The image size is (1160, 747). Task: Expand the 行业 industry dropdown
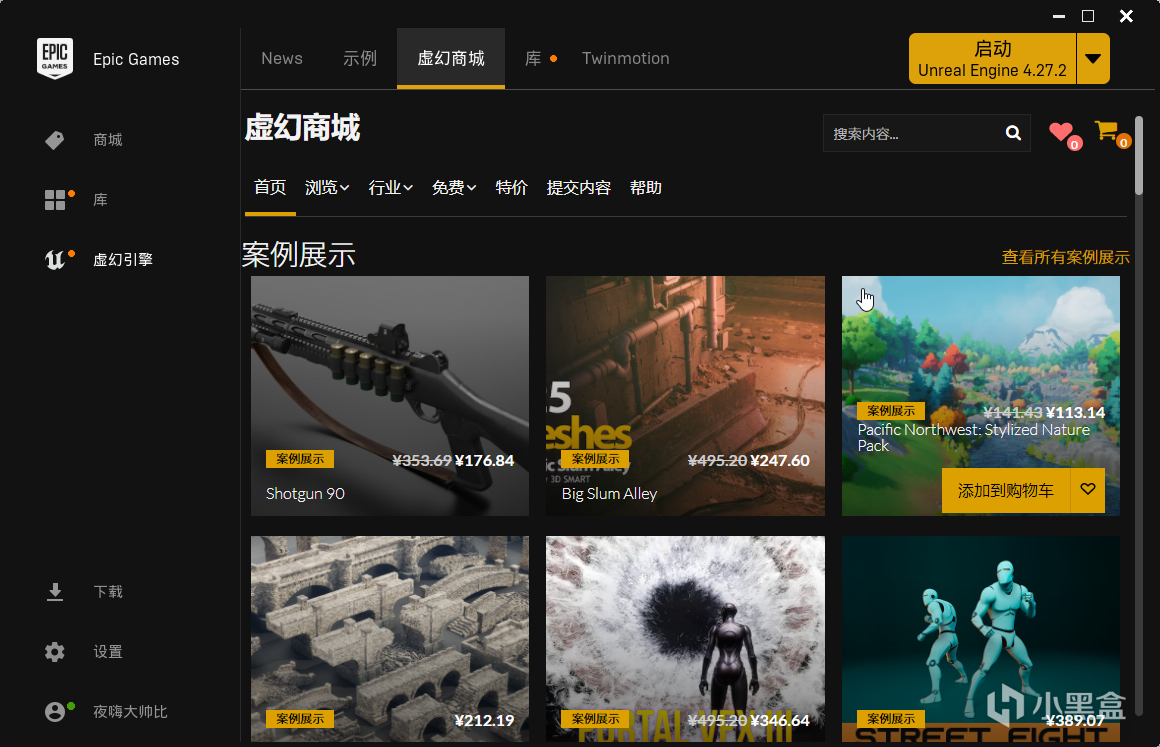pos(391,188)
